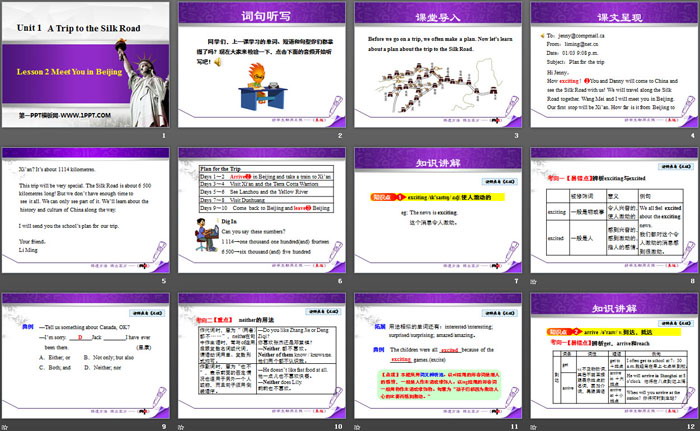Click the red 知识点 1 badge on slide 7
Viewport: 700px width, 431px height.
pos(383,198)
